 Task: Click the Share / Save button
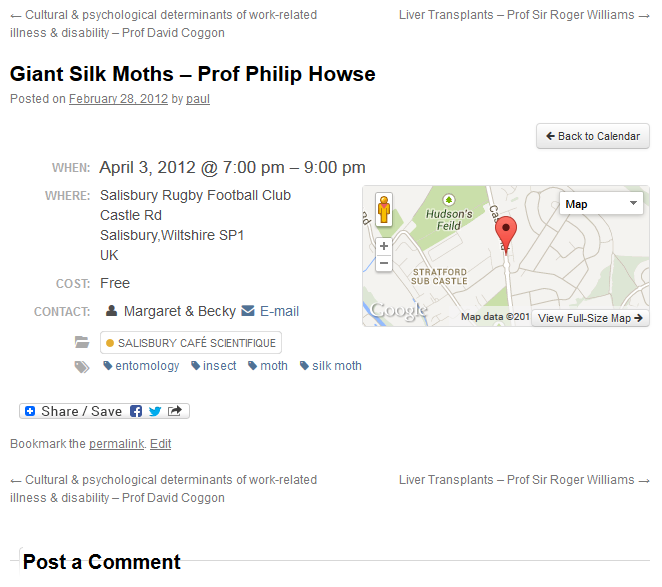[73, 411]
